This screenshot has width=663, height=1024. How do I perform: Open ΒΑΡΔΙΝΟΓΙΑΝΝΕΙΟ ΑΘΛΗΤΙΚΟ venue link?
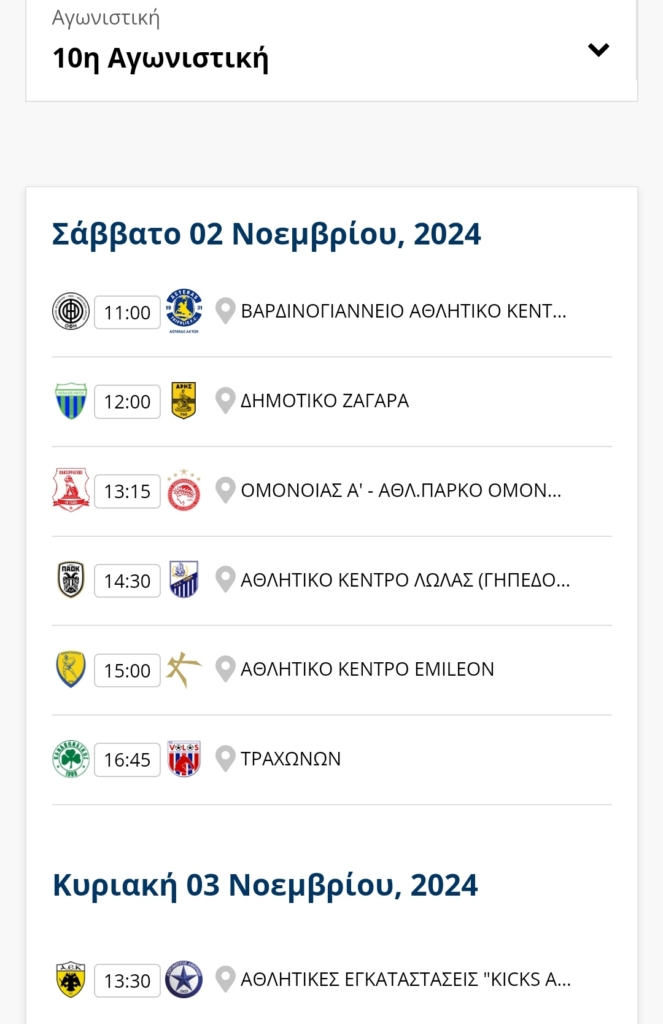point(403,311)
